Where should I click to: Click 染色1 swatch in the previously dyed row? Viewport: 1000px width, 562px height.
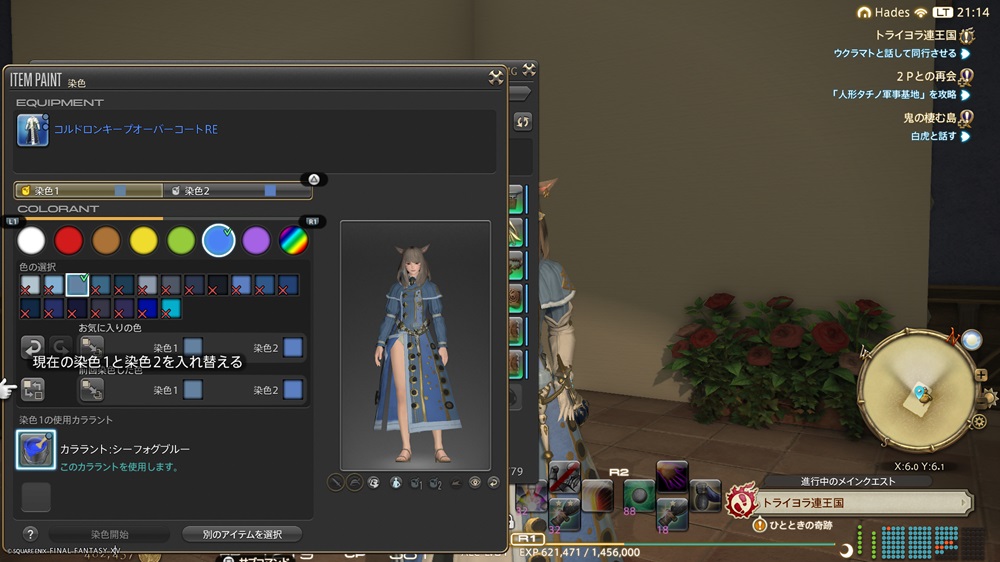[x=193, y=390]
